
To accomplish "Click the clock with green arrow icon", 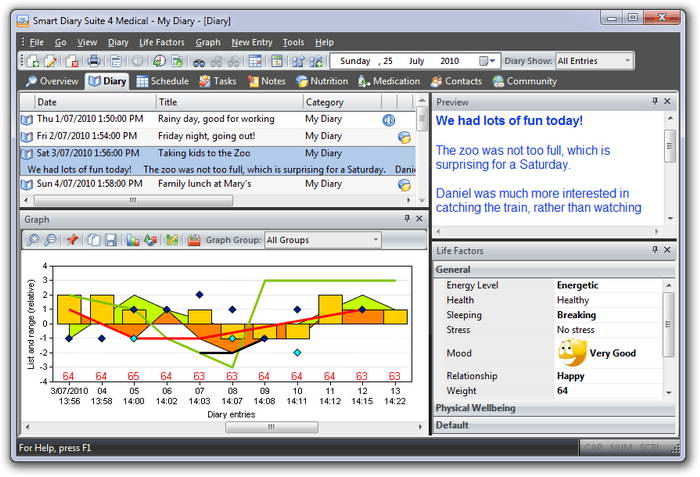I will [x=159, y=61].
